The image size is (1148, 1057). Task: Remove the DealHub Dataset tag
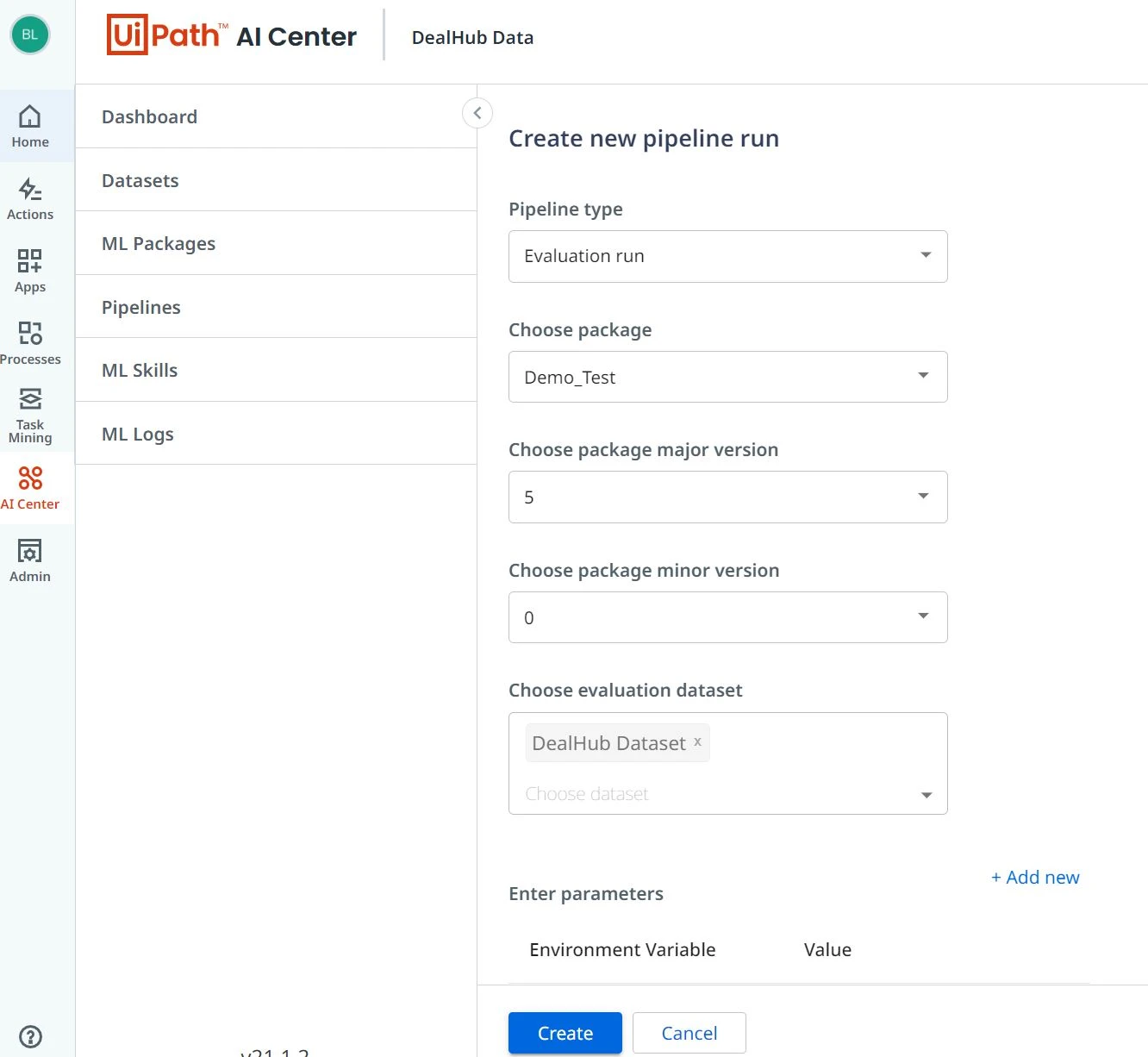(x=697, y=741)
